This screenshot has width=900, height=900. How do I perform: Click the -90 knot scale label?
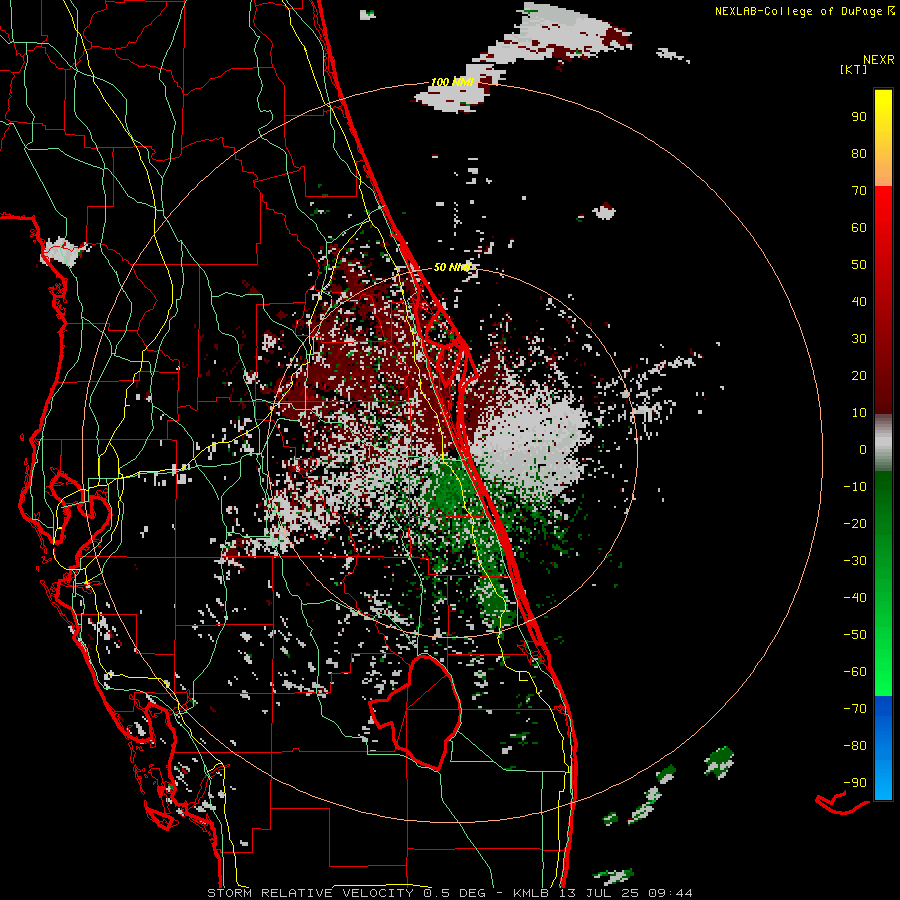point(855,782)
